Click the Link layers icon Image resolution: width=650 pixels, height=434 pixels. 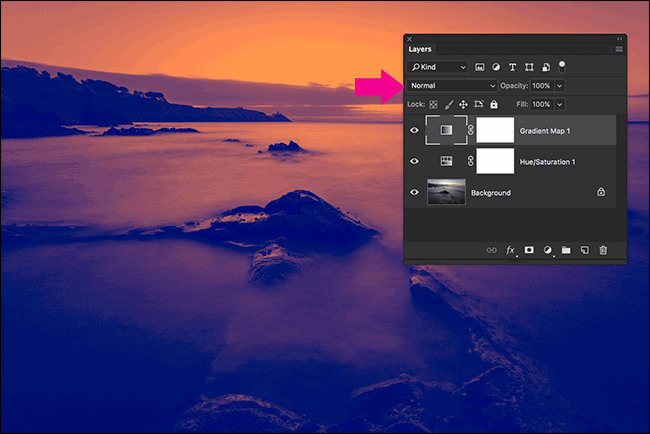coord(491,250)
